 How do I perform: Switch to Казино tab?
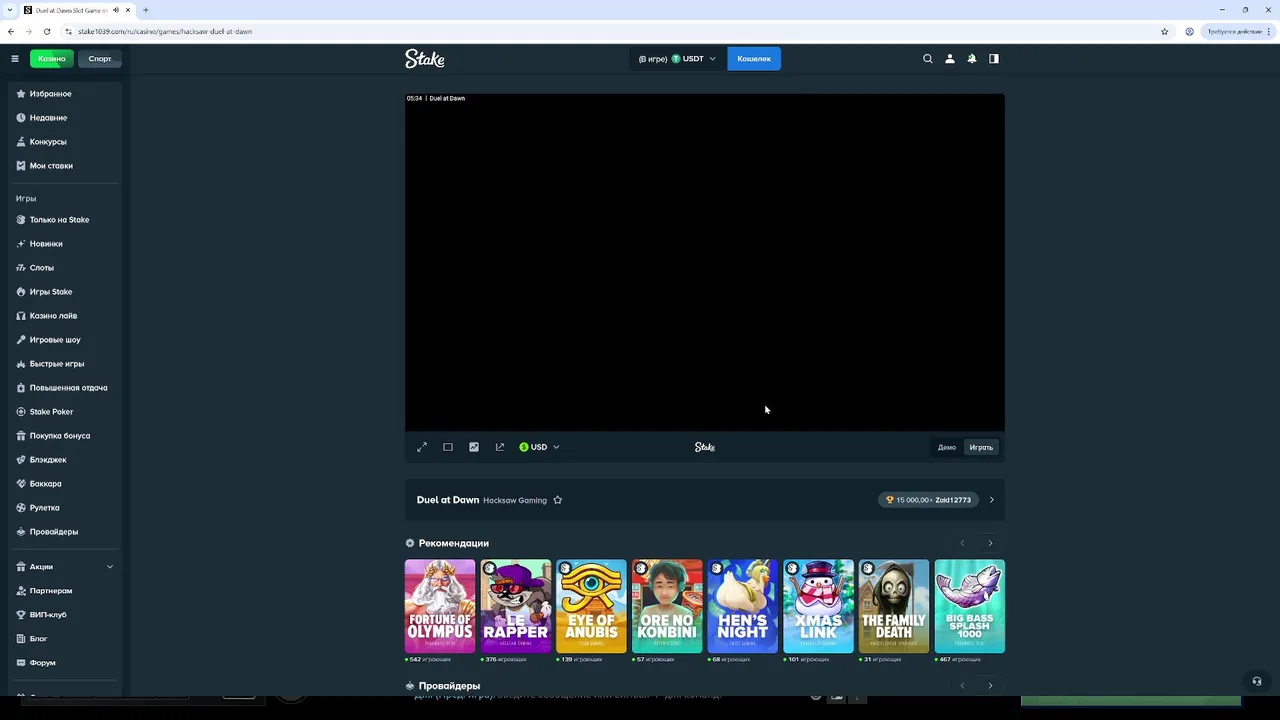click(x=52, y=59)
